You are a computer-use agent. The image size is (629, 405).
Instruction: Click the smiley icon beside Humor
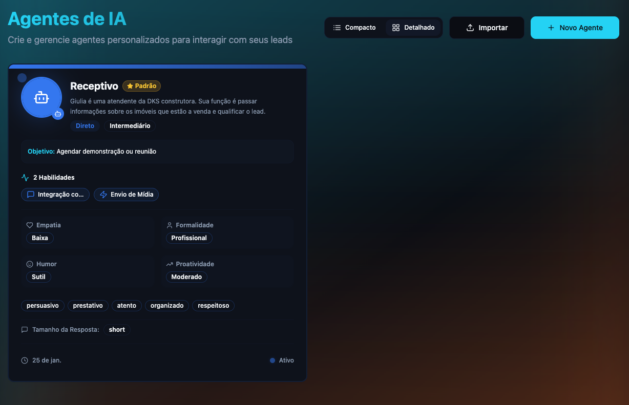29,264
